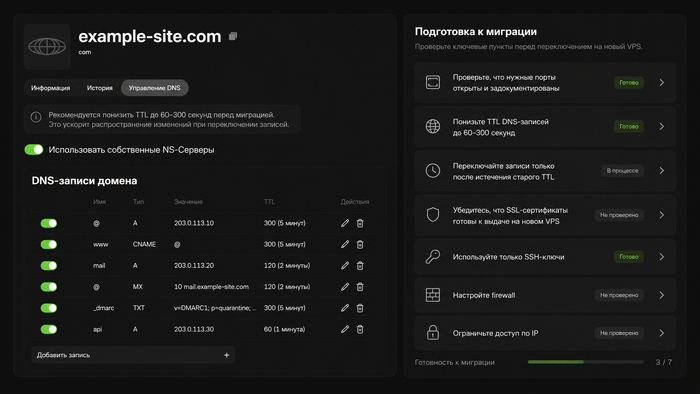This screenshot has width=700, height=394.
Task: Disable the www CNAME record toggle
Action: [49, 244]
